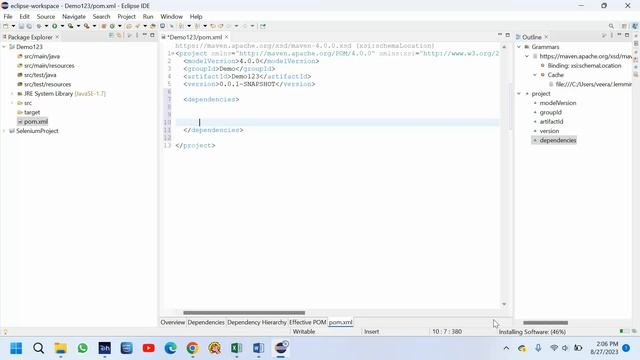The image size is (640, 360).
Task: Click Collapse All in Package Explorer
Action: click(x=111, y=36)
